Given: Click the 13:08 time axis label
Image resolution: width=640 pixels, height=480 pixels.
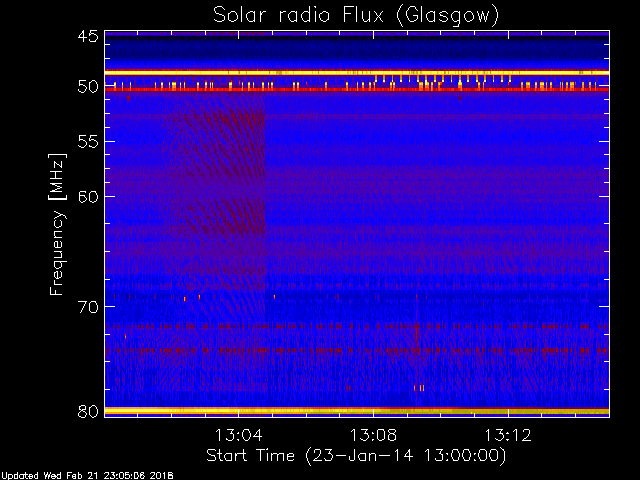Looking at the screenshot, I should 373,435.
